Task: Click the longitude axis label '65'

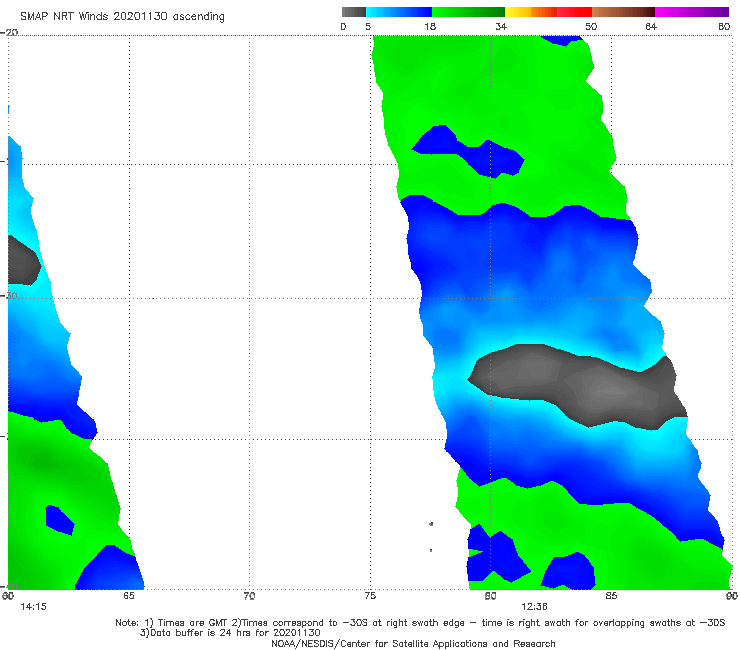Action: tap(129, 596)
